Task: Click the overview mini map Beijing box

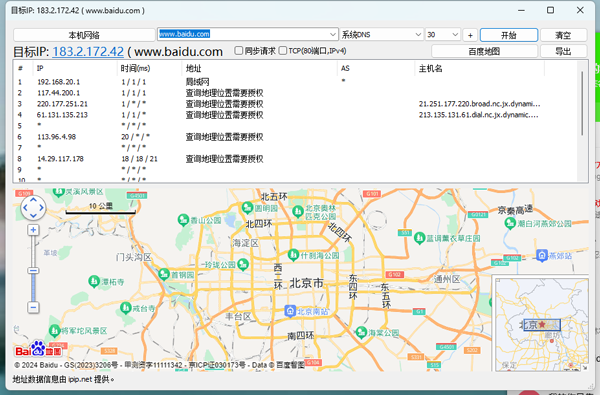Action: tap(542, 325)
